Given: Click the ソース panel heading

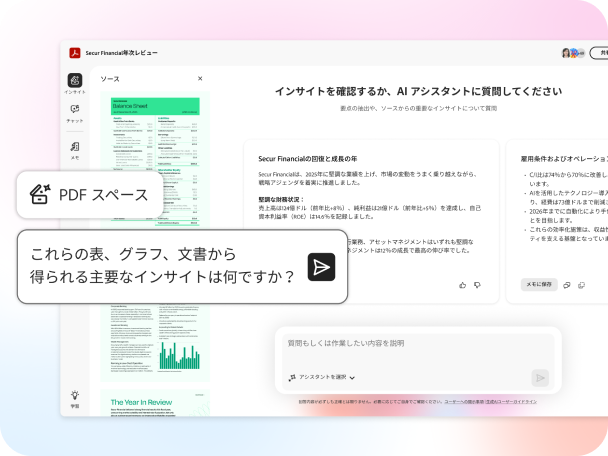Looking at the screenshot, I should click(110, 79).
